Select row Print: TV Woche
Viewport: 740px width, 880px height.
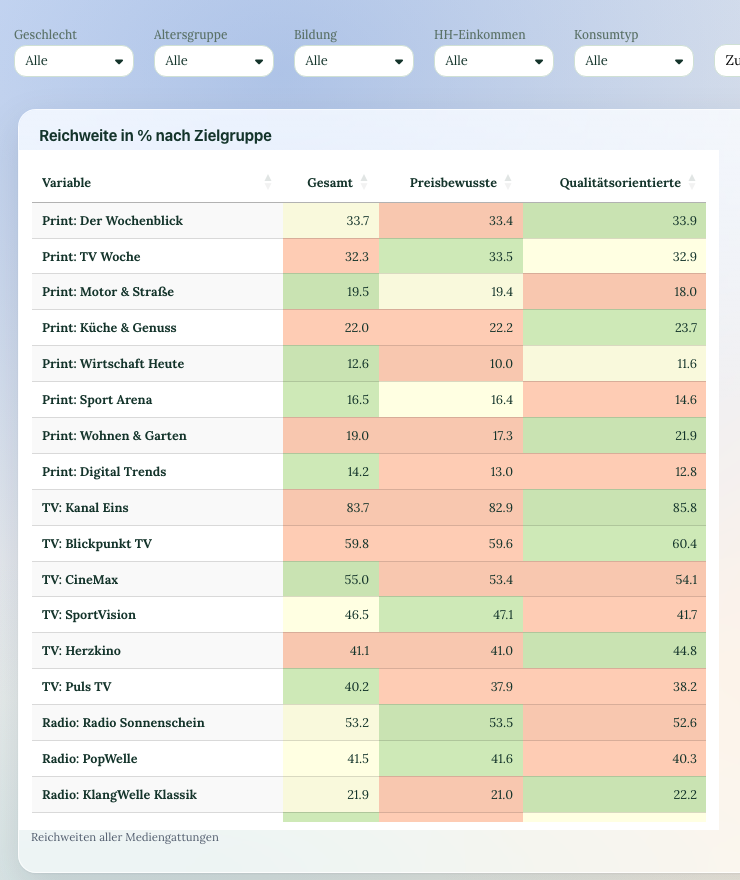(369, 256)
